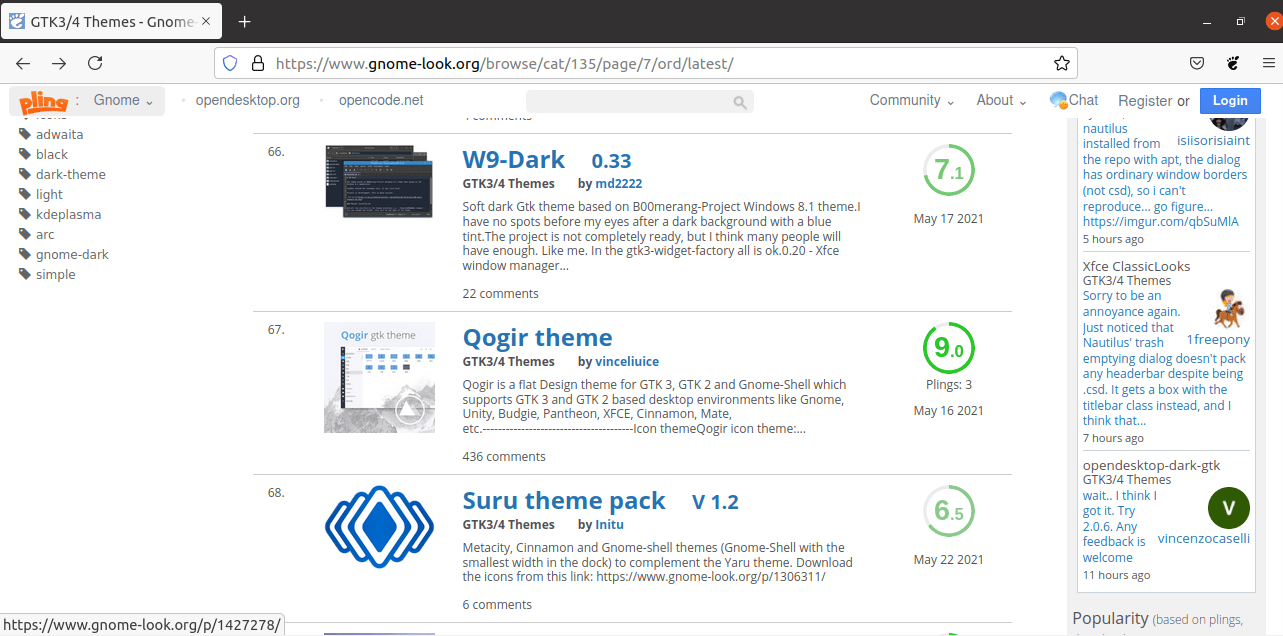This screenshot has width=1283, height=636.
Task: Click the tag icon beside black
Action: click(25, 154)
